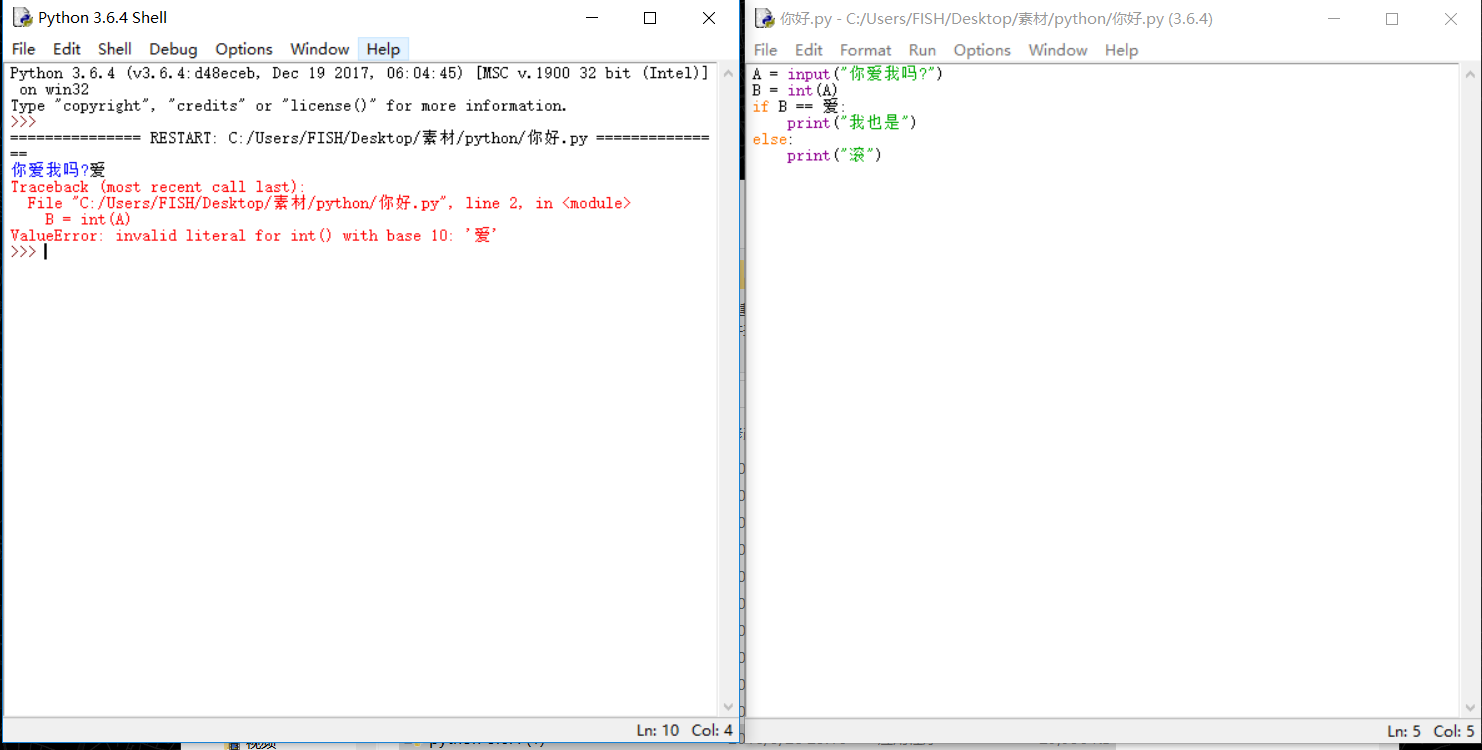Expand the Format menu in the editor
This screenshot has height=750, width=1482.
[x=865, y=50]
